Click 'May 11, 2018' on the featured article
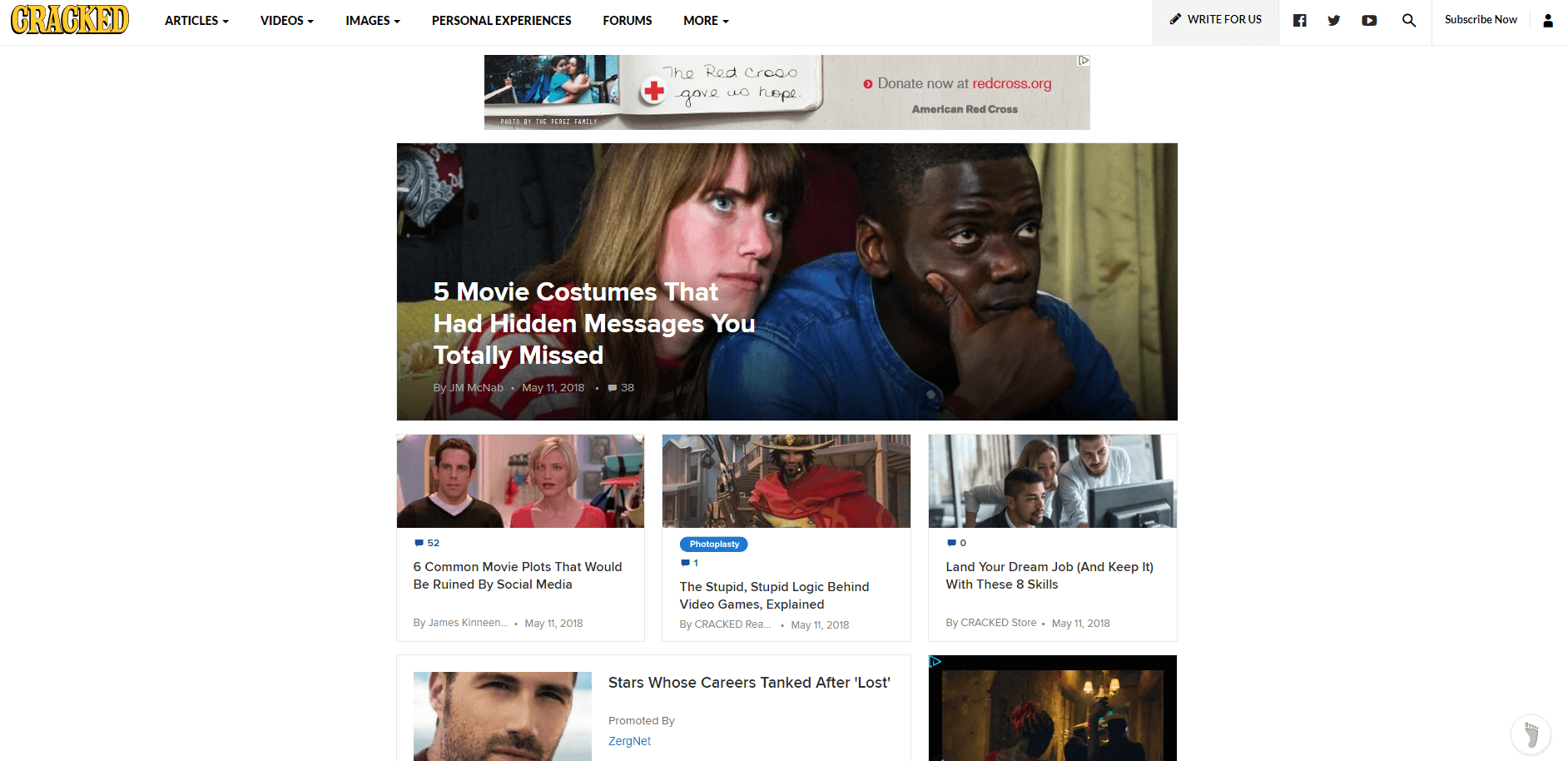1568x761 pixels. tap(553, 388)
